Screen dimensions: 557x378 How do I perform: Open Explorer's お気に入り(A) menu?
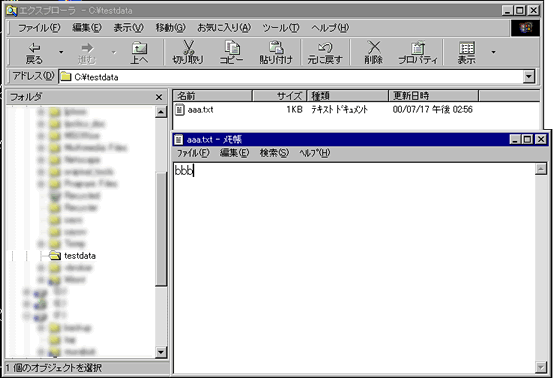[x=224, y=27]
